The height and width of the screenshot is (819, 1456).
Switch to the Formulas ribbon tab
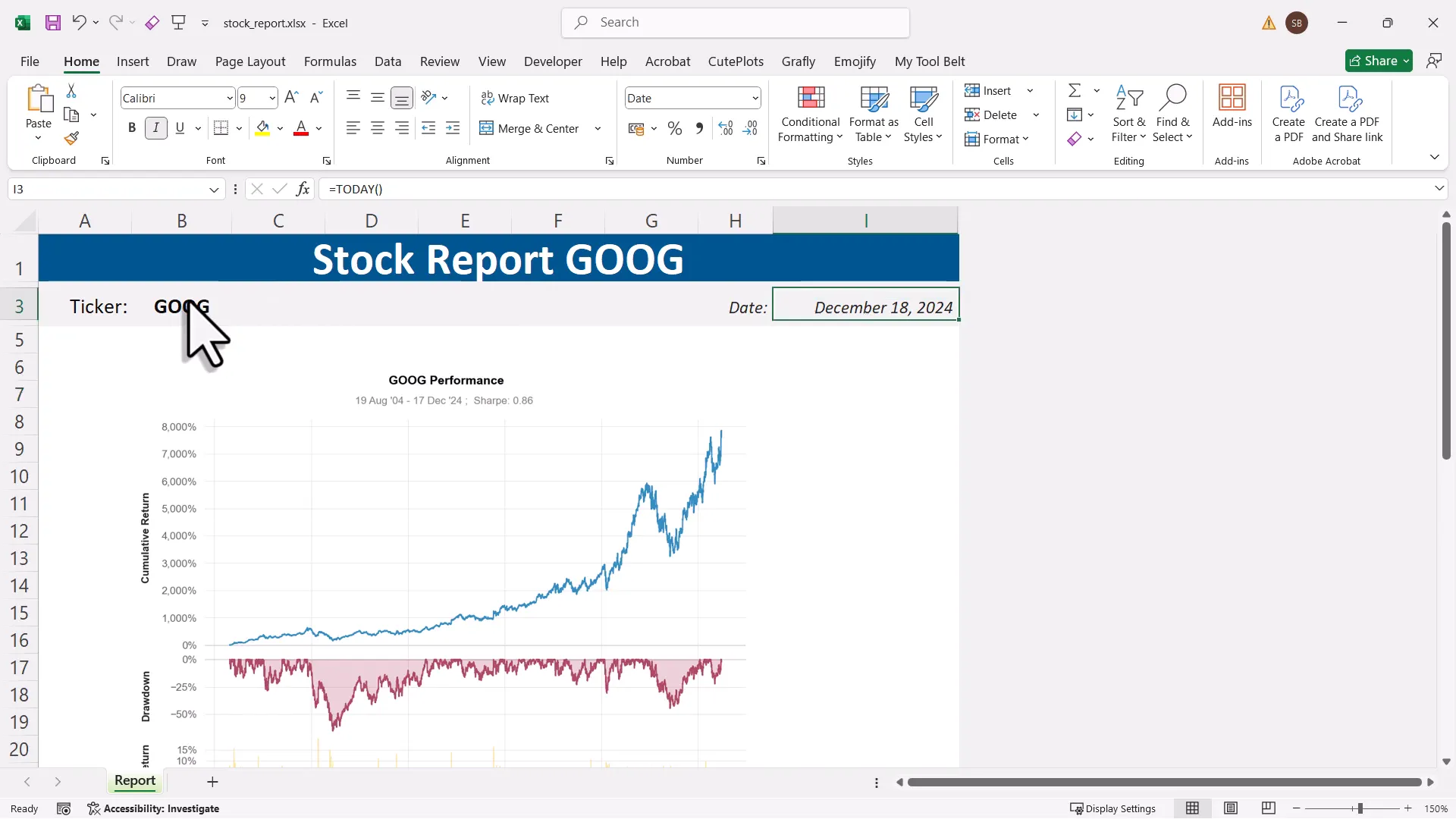coord(330,61)
